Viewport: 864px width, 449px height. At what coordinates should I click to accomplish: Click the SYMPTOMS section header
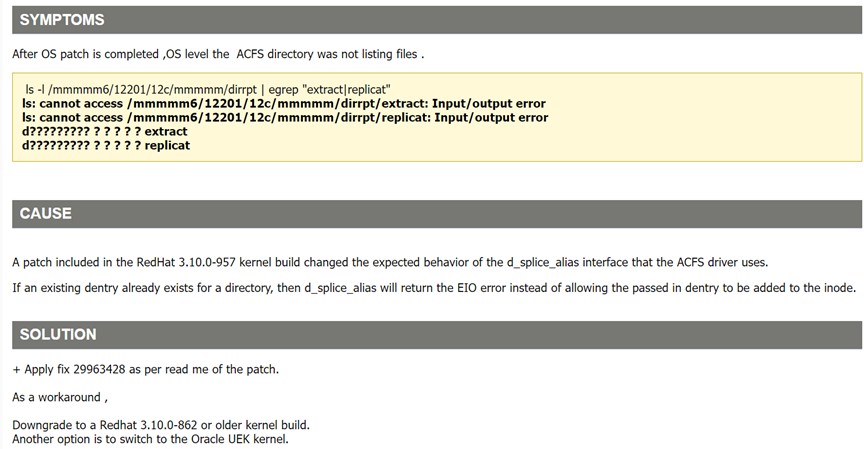click(437, 20)
